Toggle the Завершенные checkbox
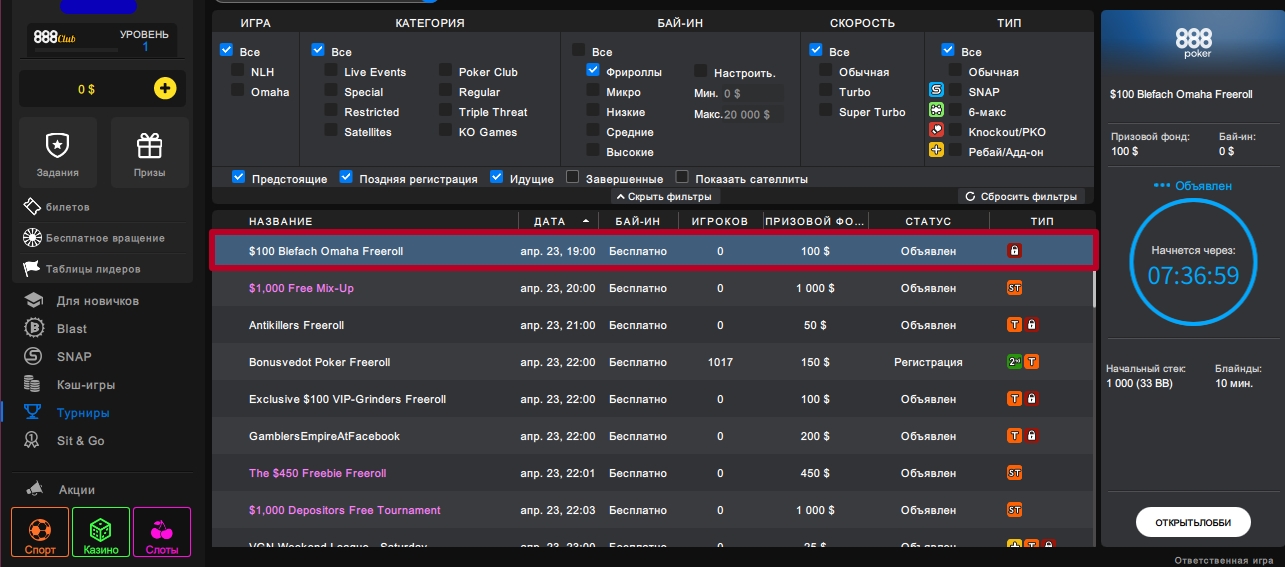 pos(573,177)
